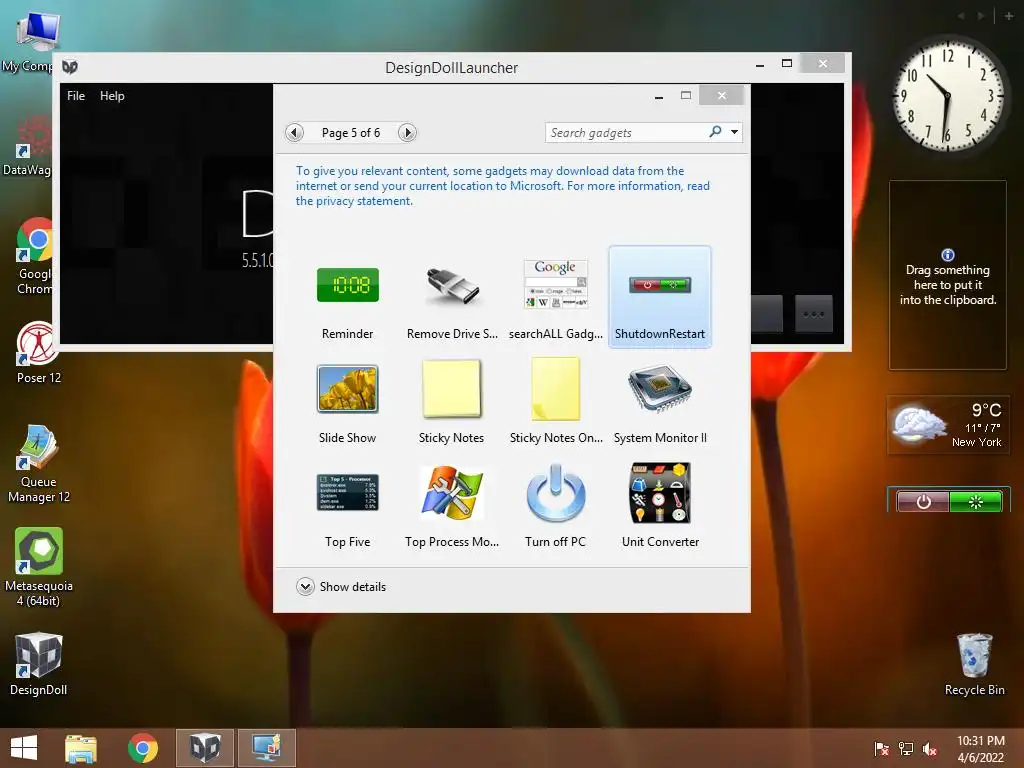The width and height of the screenshot is (1024, 768).
Task: Minimize the DesignDollLauncher window
Action: (x=760, y=64)
